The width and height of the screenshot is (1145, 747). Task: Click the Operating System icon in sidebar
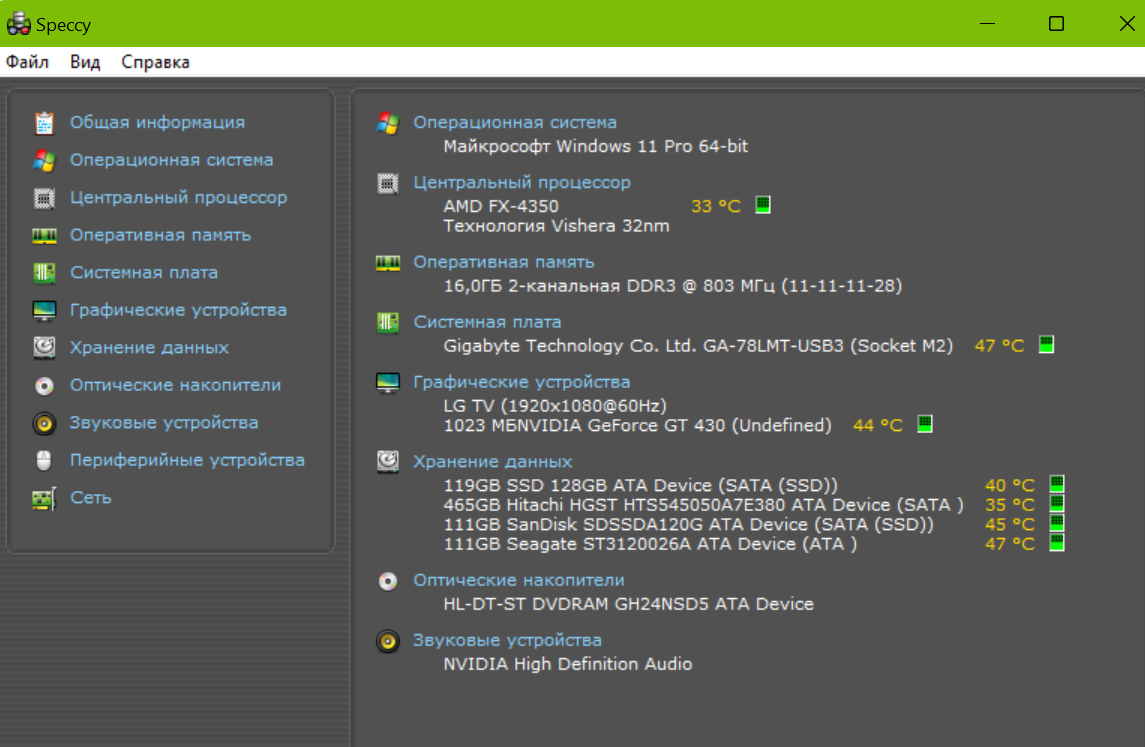click(44, 160)
